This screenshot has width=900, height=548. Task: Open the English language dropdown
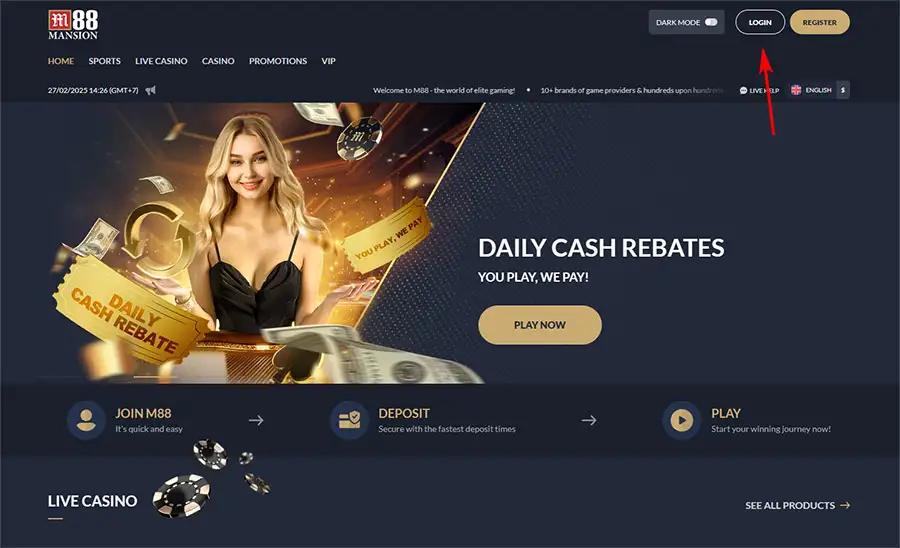pos(812,90)
